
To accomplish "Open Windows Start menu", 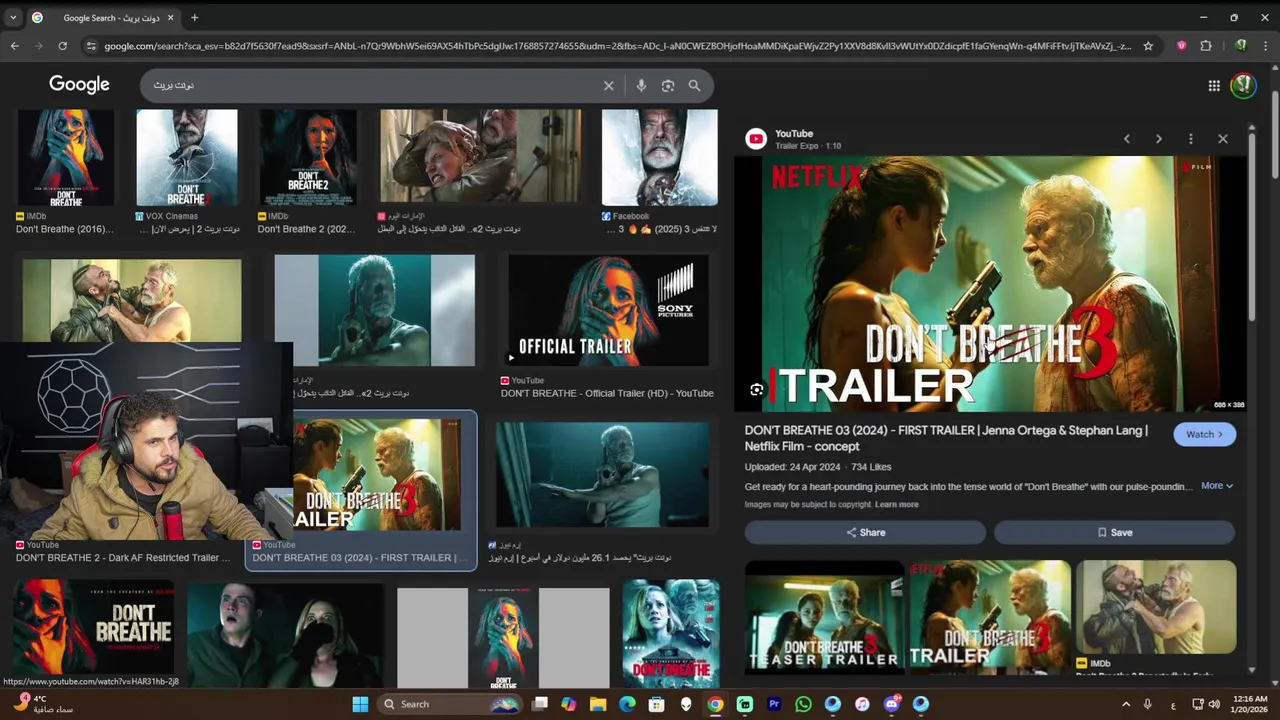I will pos(360,704).
